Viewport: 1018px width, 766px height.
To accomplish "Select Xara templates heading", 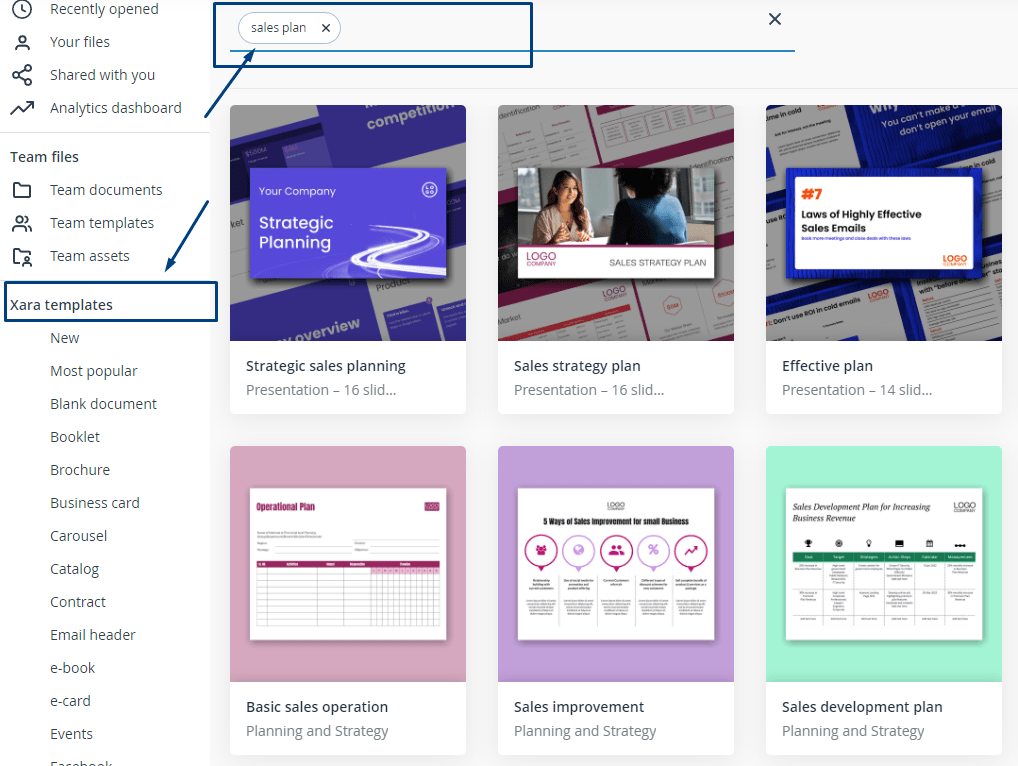I will coord(61,305).
